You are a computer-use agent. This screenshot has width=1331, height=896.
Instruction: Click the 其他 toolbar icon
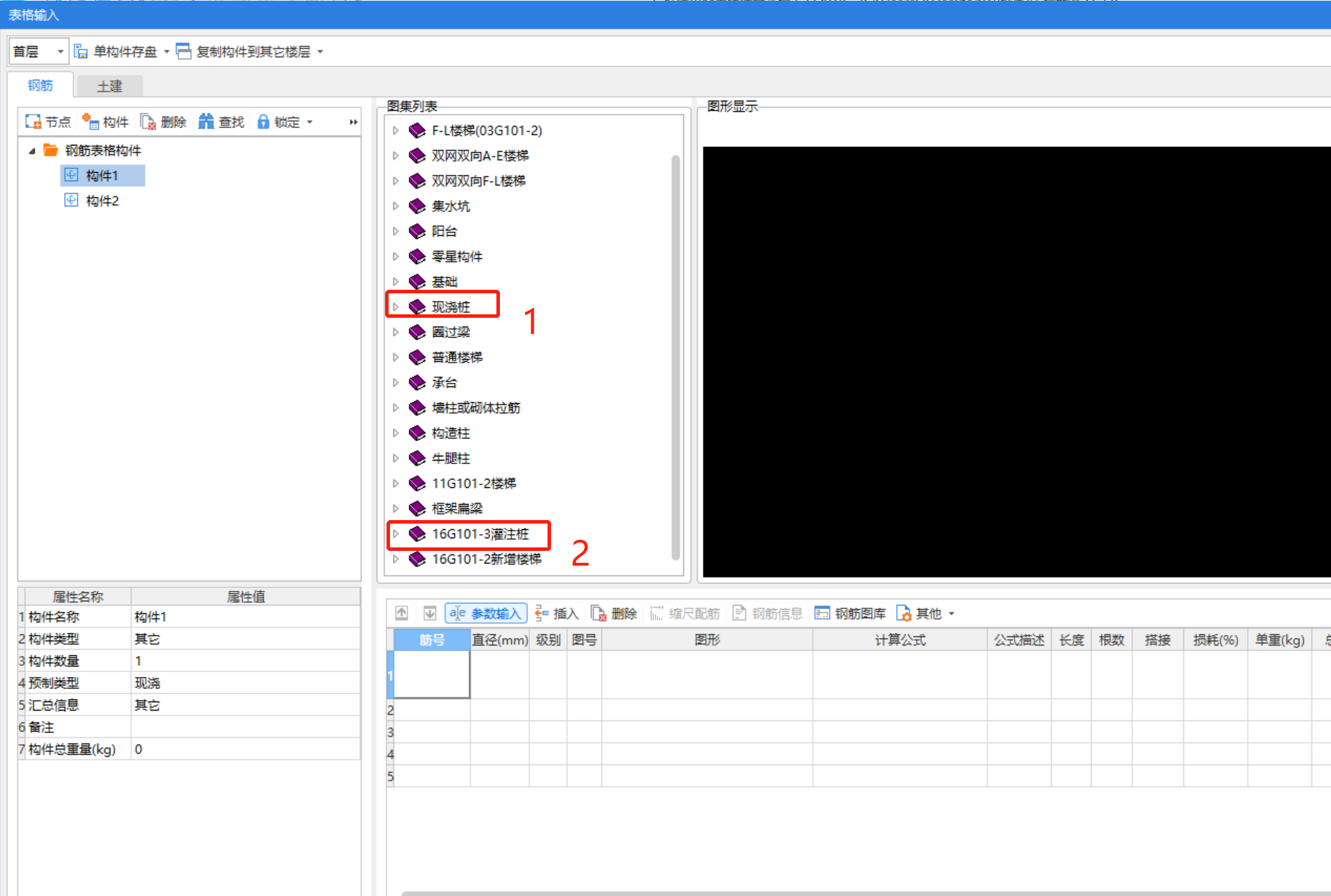(x=904, y=614)
